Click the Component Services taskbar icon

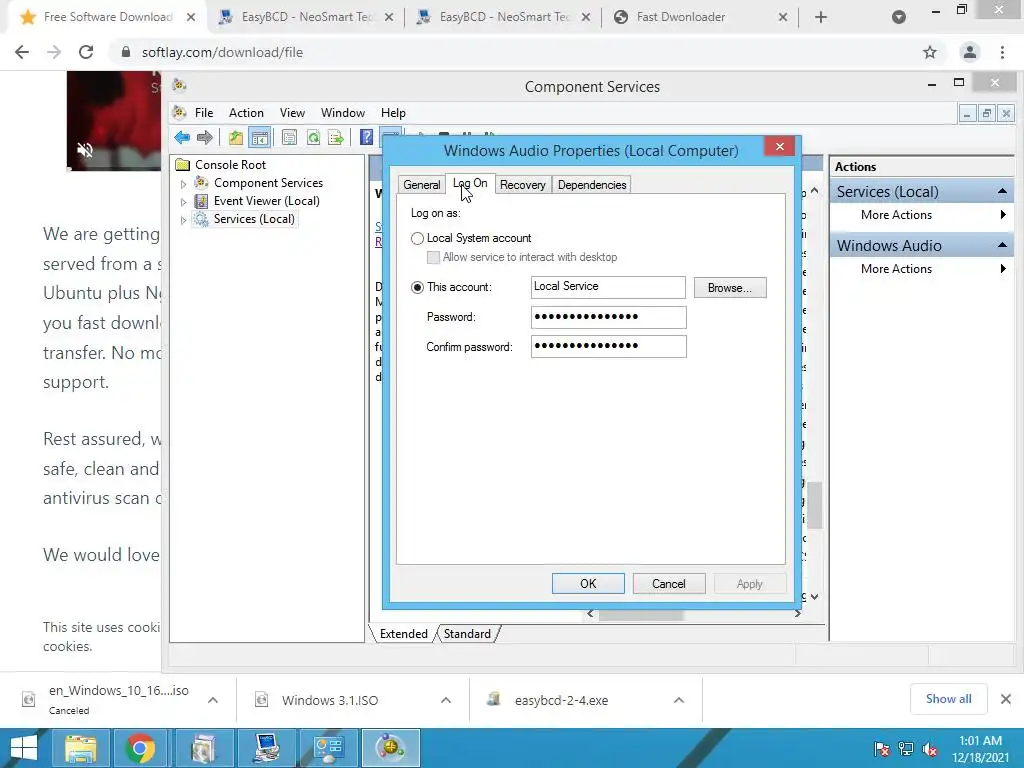(391, 748)
